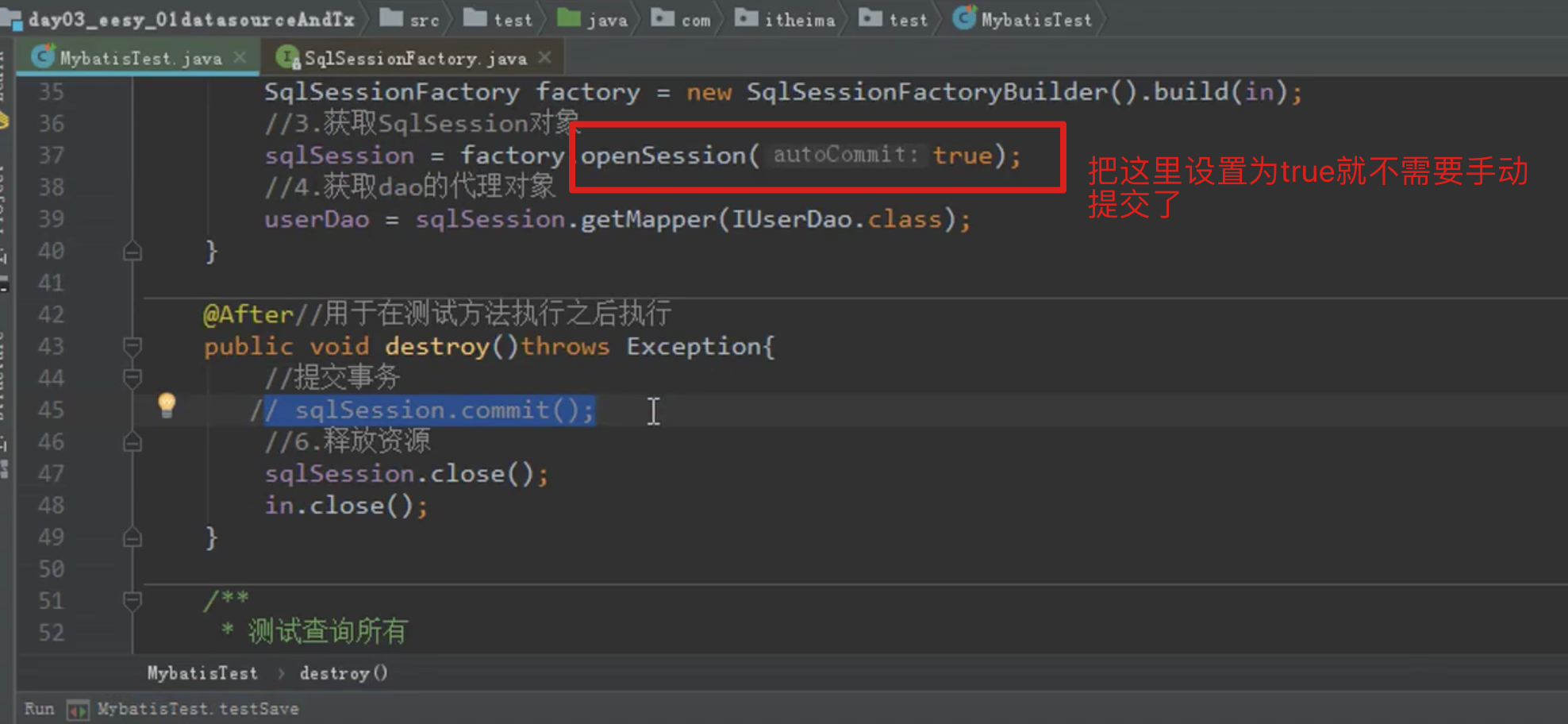Screen dimensions: 1568x724
Task: Click the MybatisTest item in bottom breadcrumb
Action: [202, 673]
